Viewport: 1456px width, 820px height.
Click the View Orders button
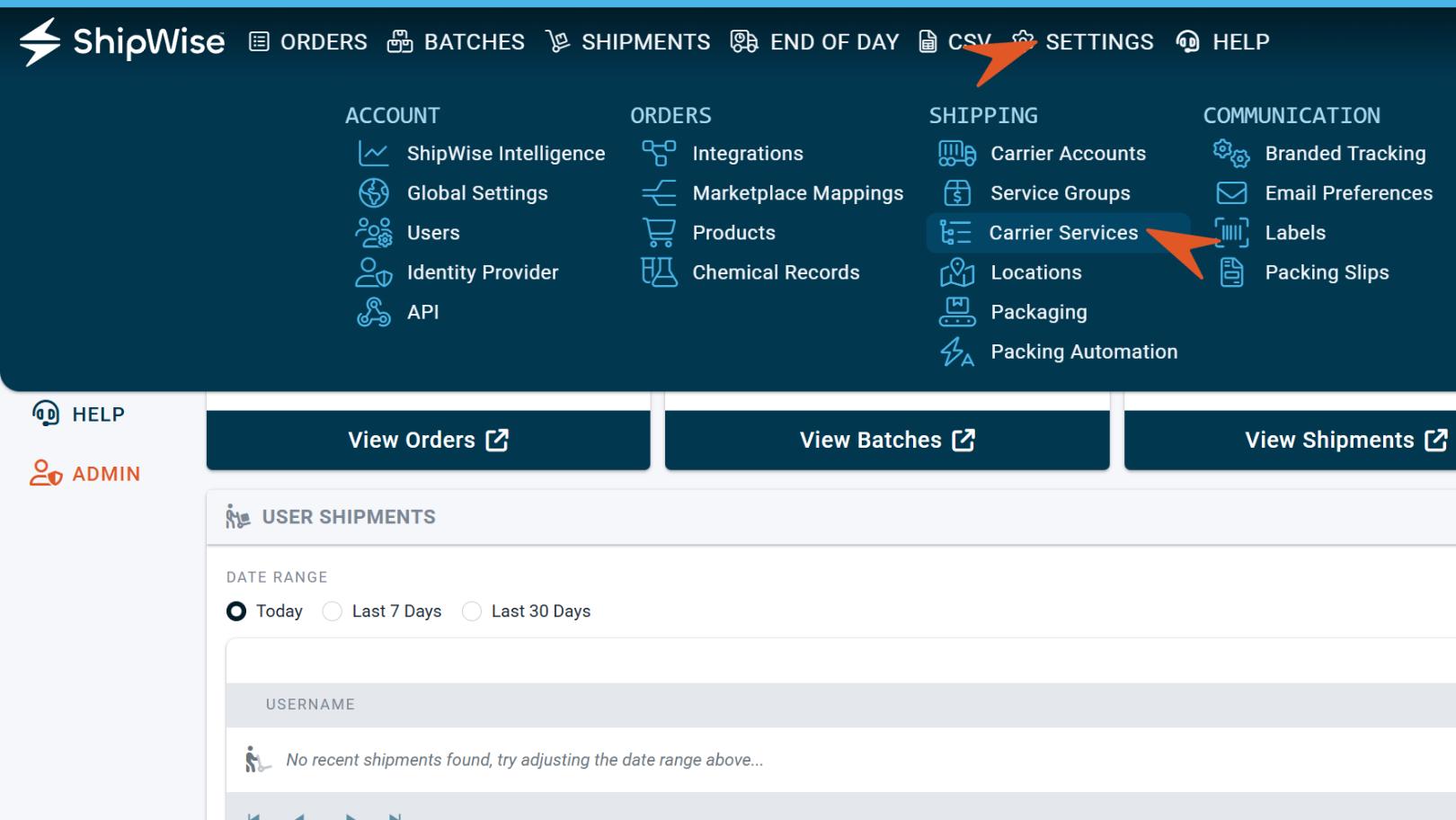tap(428, 440)
